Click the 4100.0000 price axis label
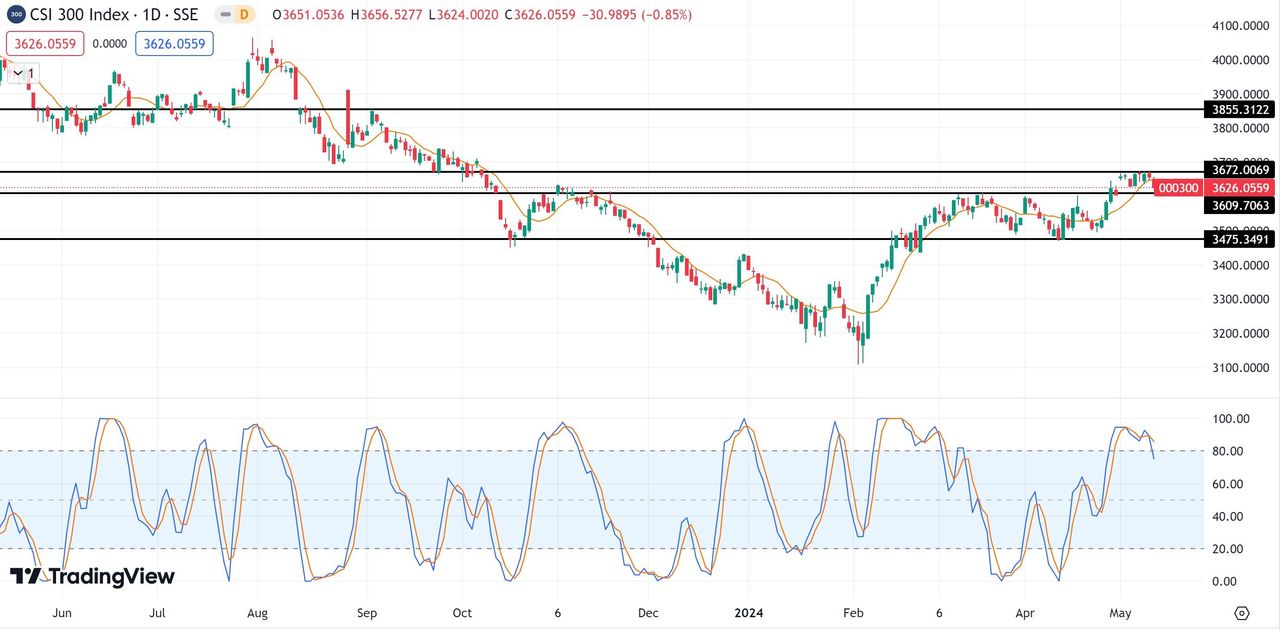 [1241, 26]
